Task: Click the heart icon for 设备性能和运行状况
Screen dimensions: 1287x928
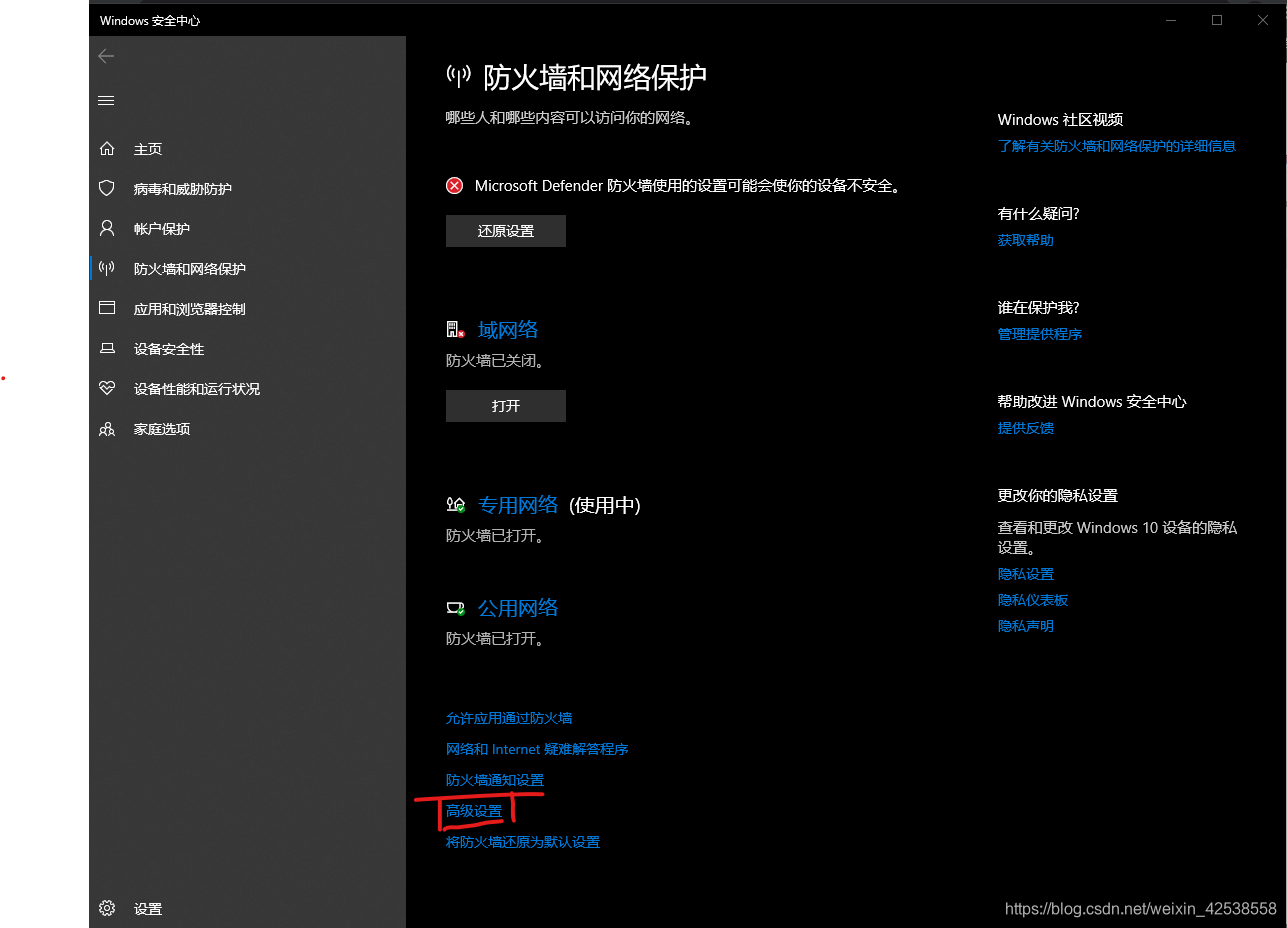Action: point(107,389)
